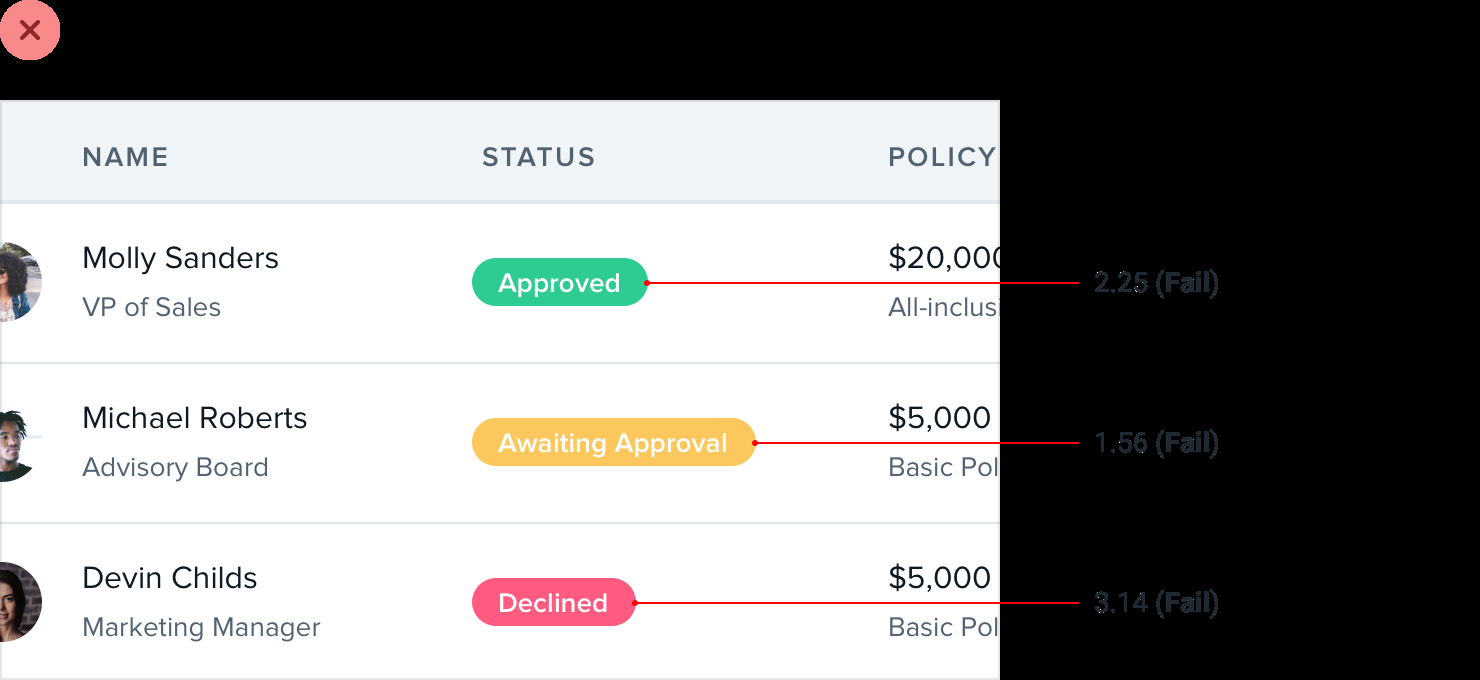Click the POLICY column header
This screenshot has height=680, width=1480.
pos(942,157)
